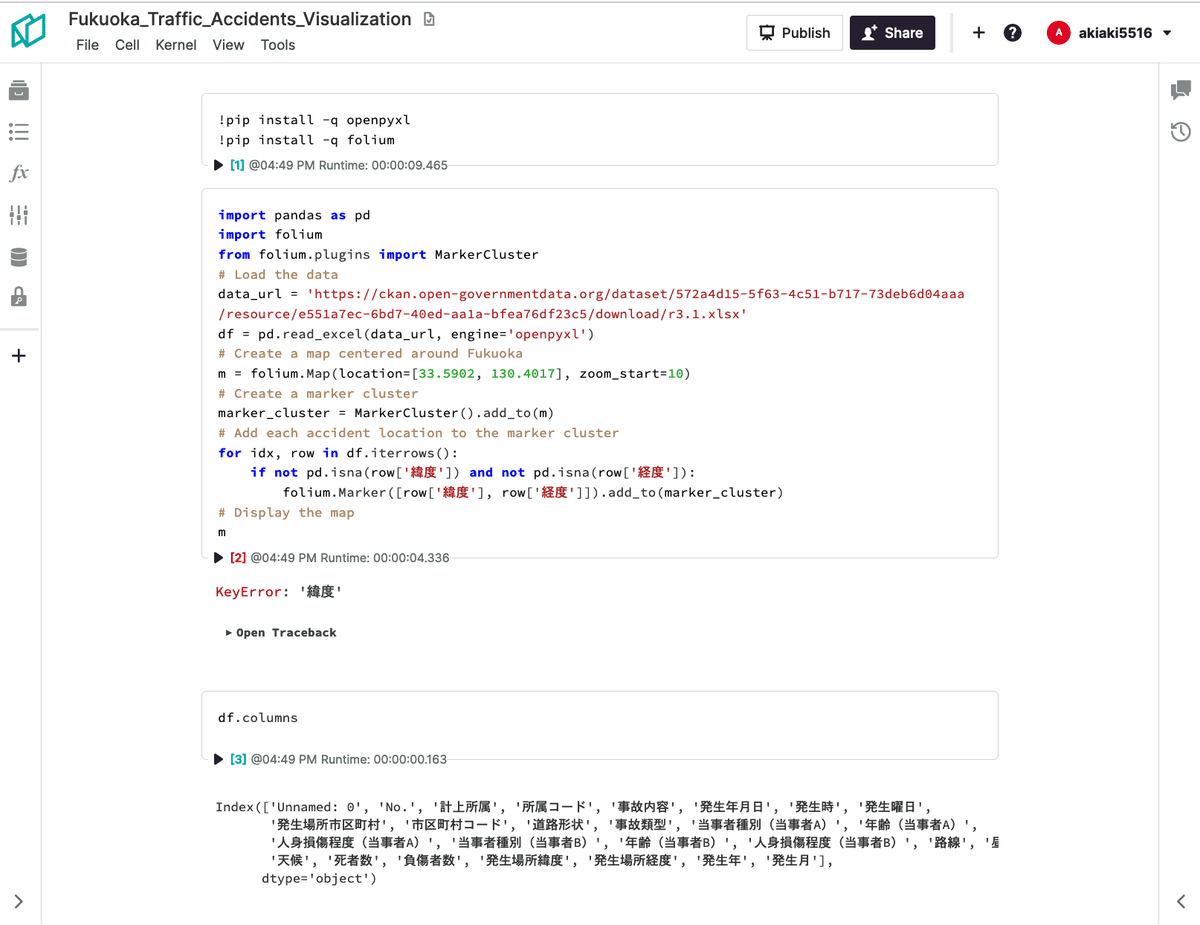Image resolution: width=1200 pixels, height=925 pixels.
Task: Open the Table of contents panel
Action: (19, 131)
